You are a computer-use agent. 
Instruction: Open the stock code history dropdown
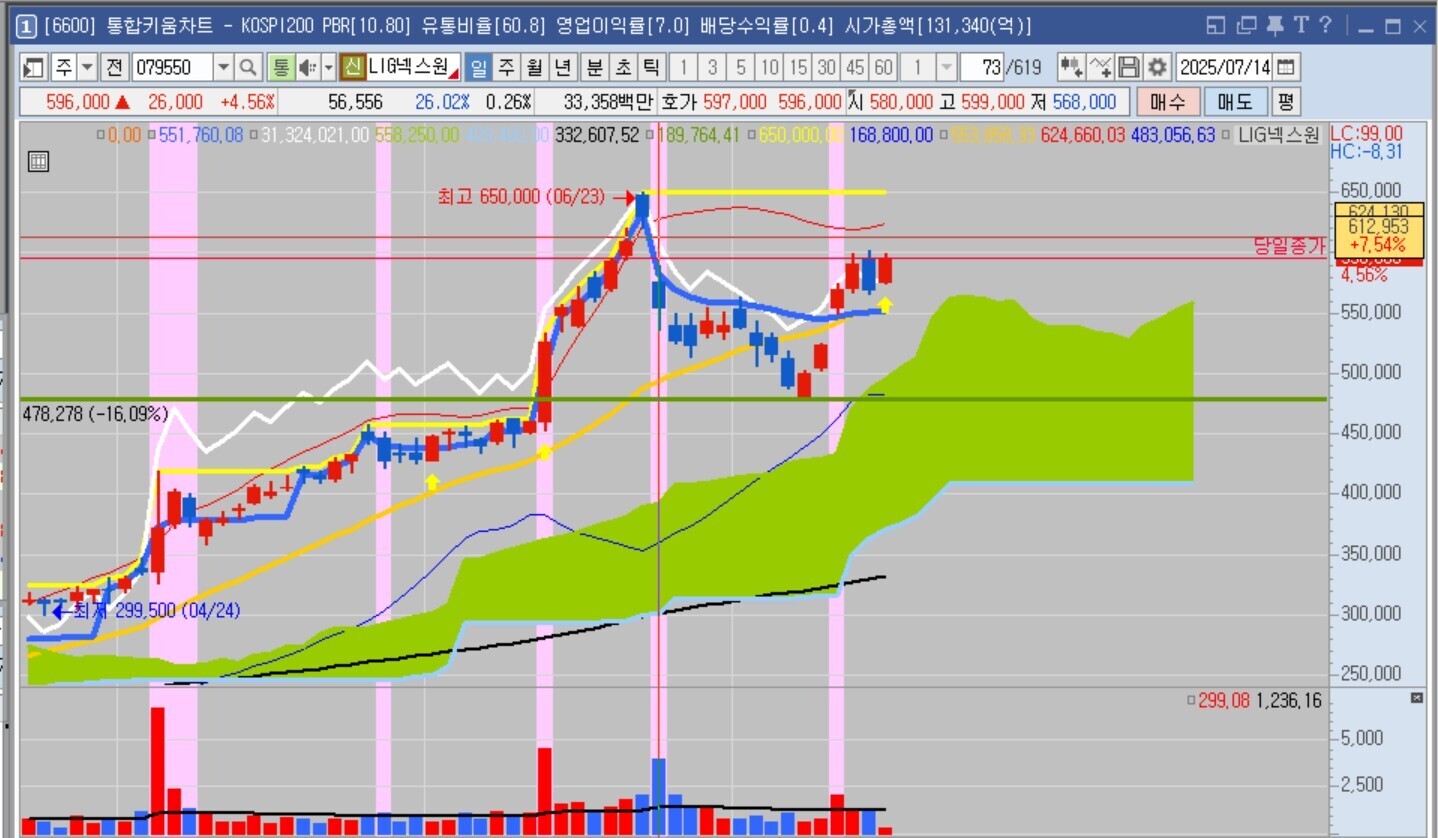pyautogui.click(x=223, y=68)
